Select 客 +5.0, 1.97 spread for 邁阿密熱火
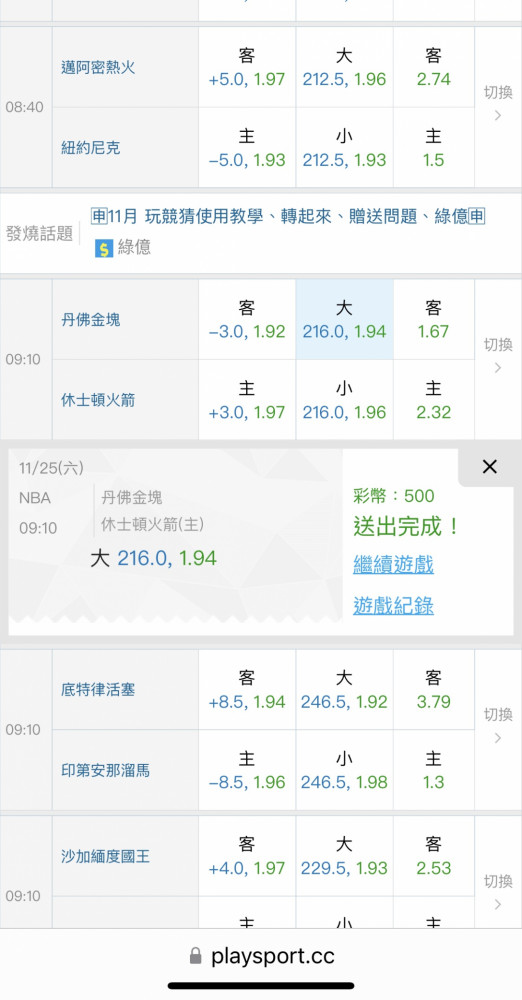 (x=247, y=67)
